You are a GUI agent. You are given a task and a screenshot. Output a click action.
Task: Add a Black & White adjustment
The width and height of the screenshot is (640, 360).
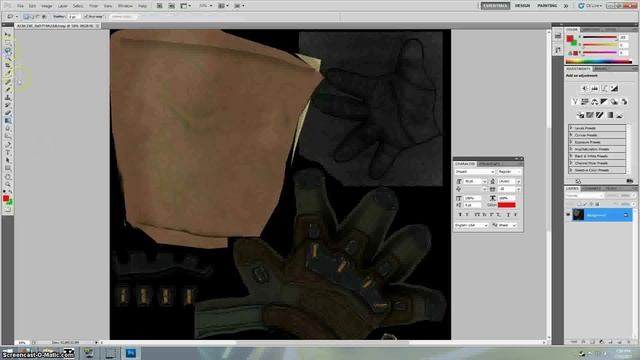point(604,102)
